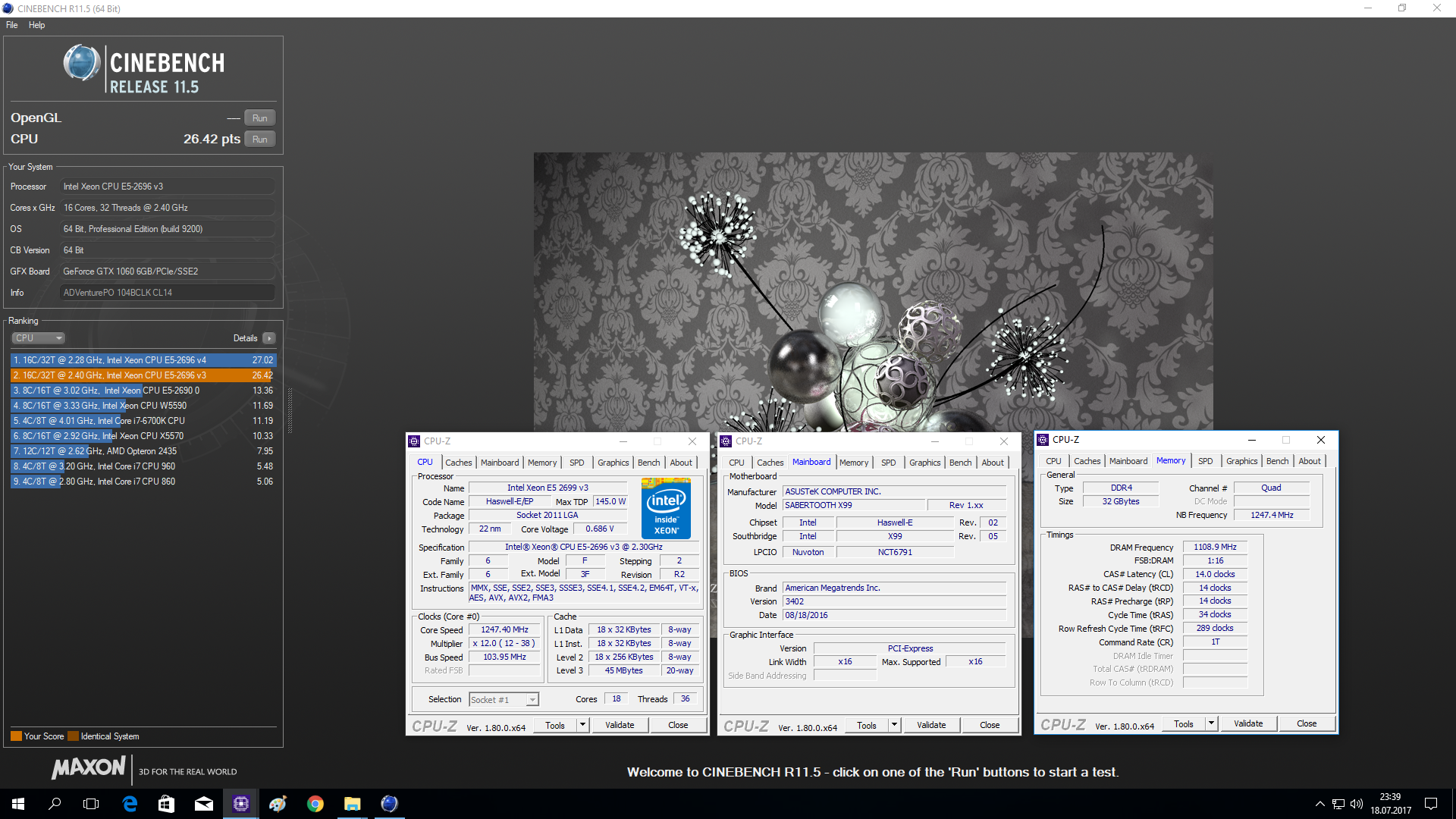The image size is (1456, 819).
Task: Select ranking entry AMD Opteron 2435
Action: 143,451
